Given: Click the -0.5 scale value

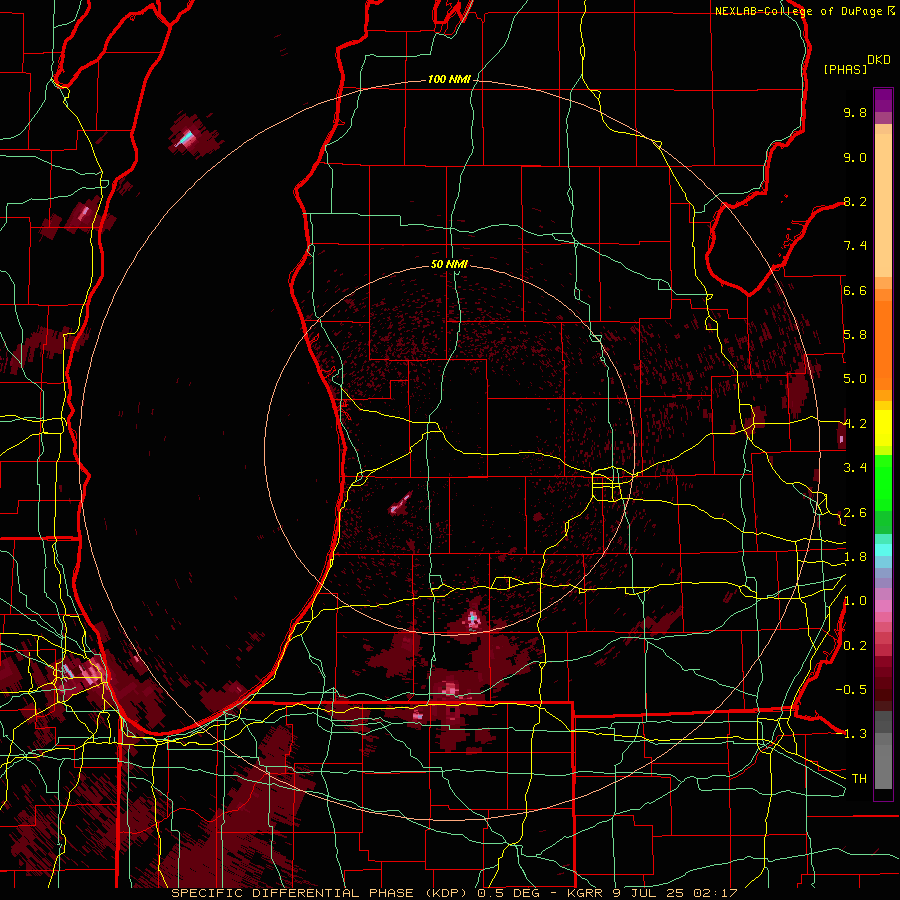Looking at the screenshot, I should tap(851, 690).
